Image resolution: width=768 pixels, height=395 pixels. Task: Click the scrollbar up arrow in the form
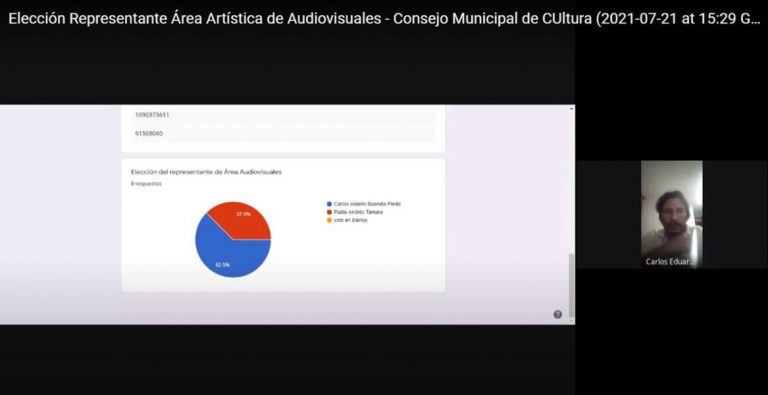(572, 108)
